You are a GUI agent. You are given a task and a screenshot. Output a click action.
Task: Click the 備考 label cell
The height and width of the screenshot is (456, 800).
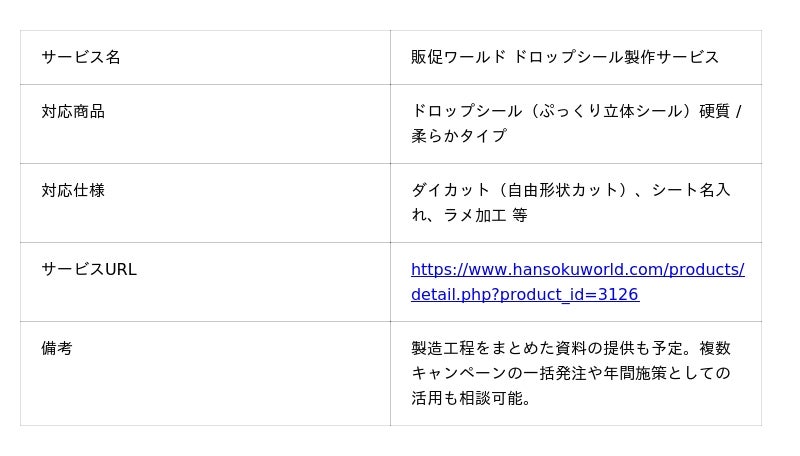click(57, 349)
